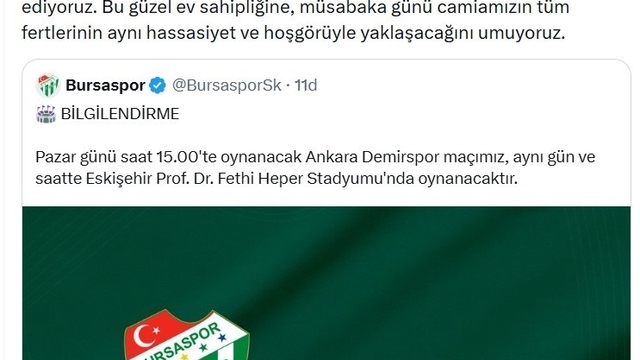The width and height of the screenshot is (640, 360).
Task: Click the line starting 'fertlerinin aynı hassasiyet'
Action: pos(293,33)
